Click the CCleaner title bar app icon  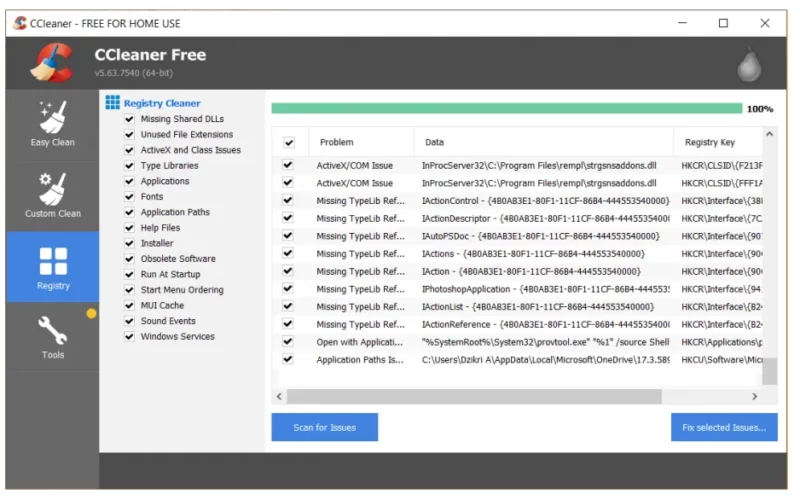tap(20, 23)
